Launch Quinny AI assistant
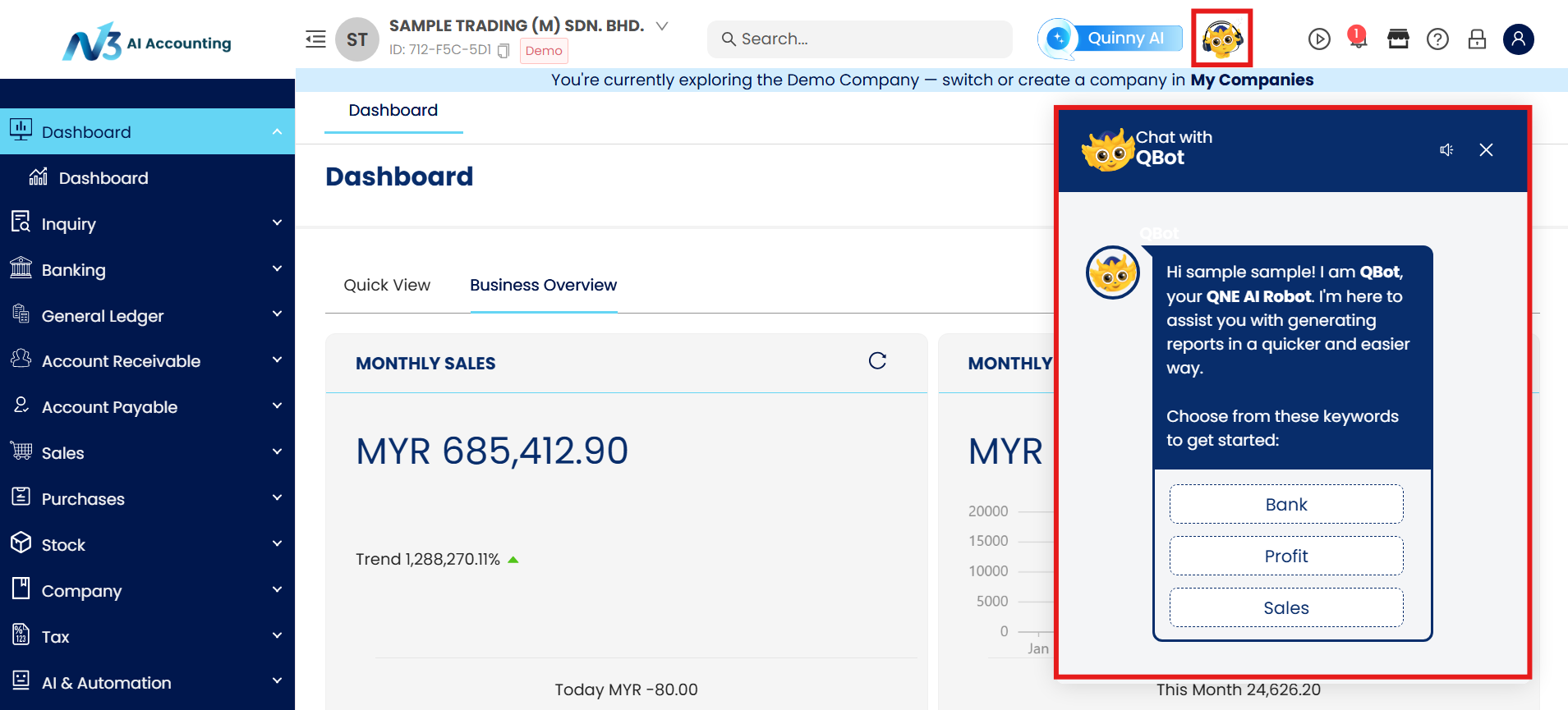The height and width of the screenshot is (710, 1568). click(1110, 39)
